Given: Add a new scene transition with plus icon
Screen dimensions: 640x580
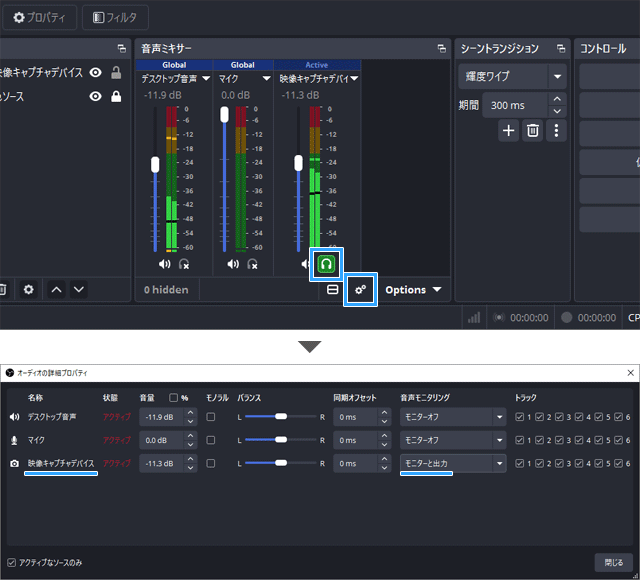Looking at the screenshot, I should tap(508, 130).
